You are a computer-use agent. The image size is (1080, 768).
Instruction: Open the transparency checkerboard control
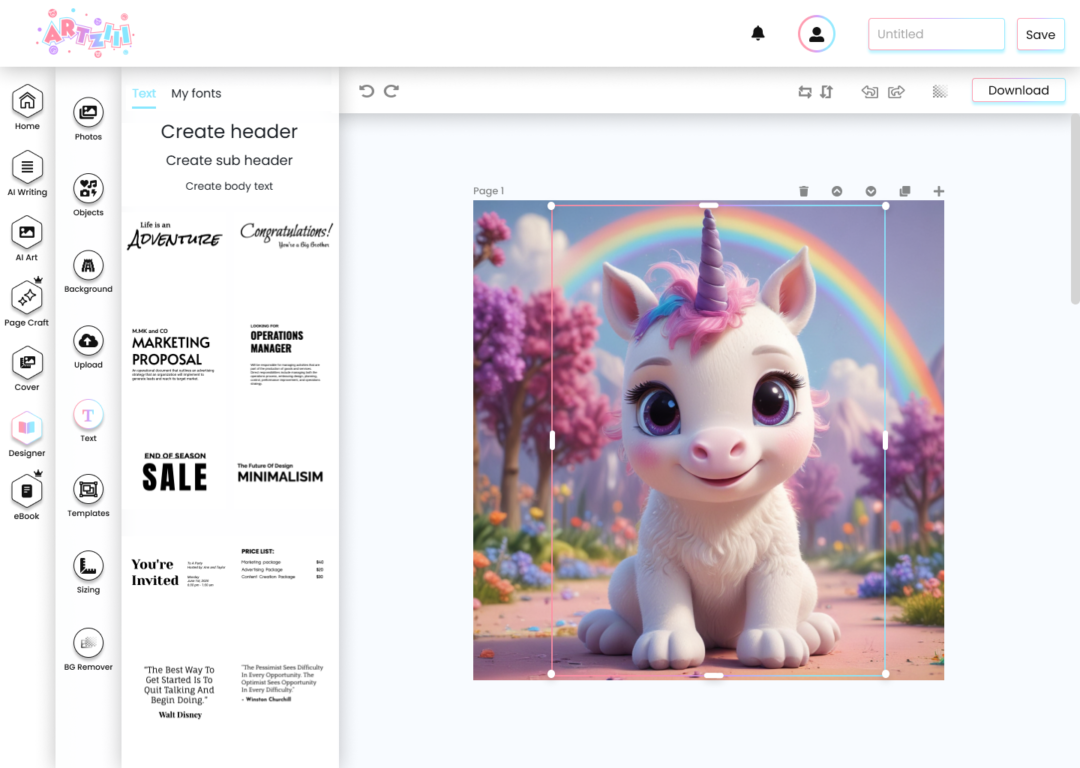[x=940, y=92]
